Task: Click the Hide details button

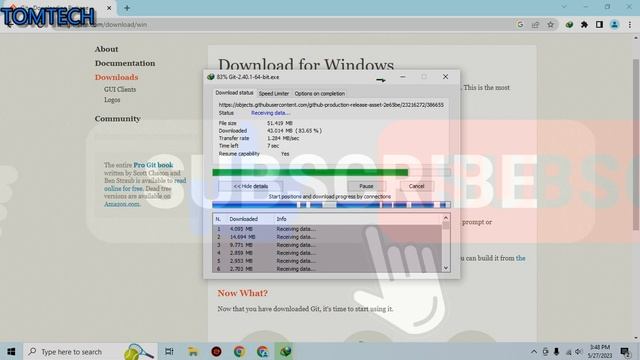Action: (x=251, y=186)
